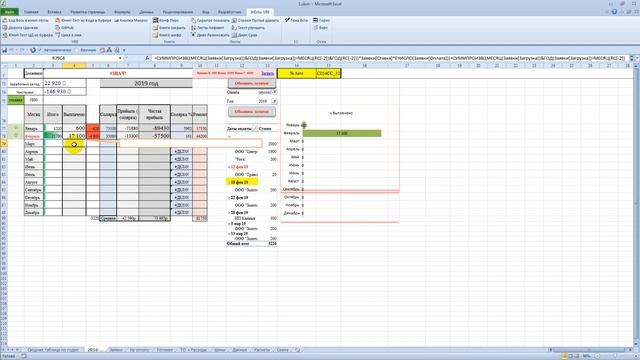640x360 pixels.
Task: Click the formula bar input field
Action: click(x=390, y=58)
